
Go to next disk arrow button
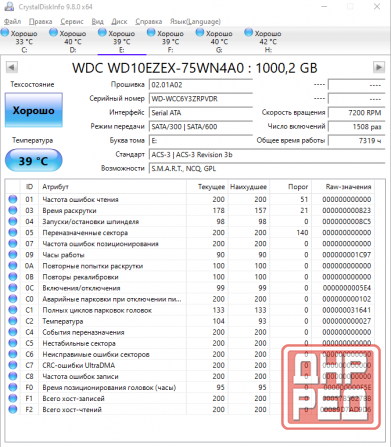[379, 67]
